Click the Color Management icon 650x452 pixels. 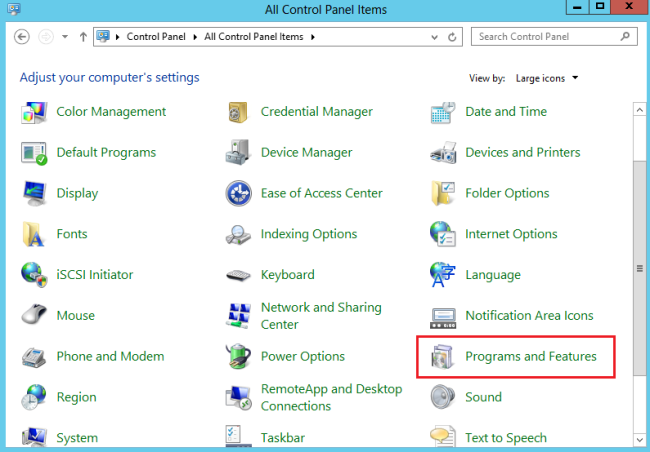34,112
